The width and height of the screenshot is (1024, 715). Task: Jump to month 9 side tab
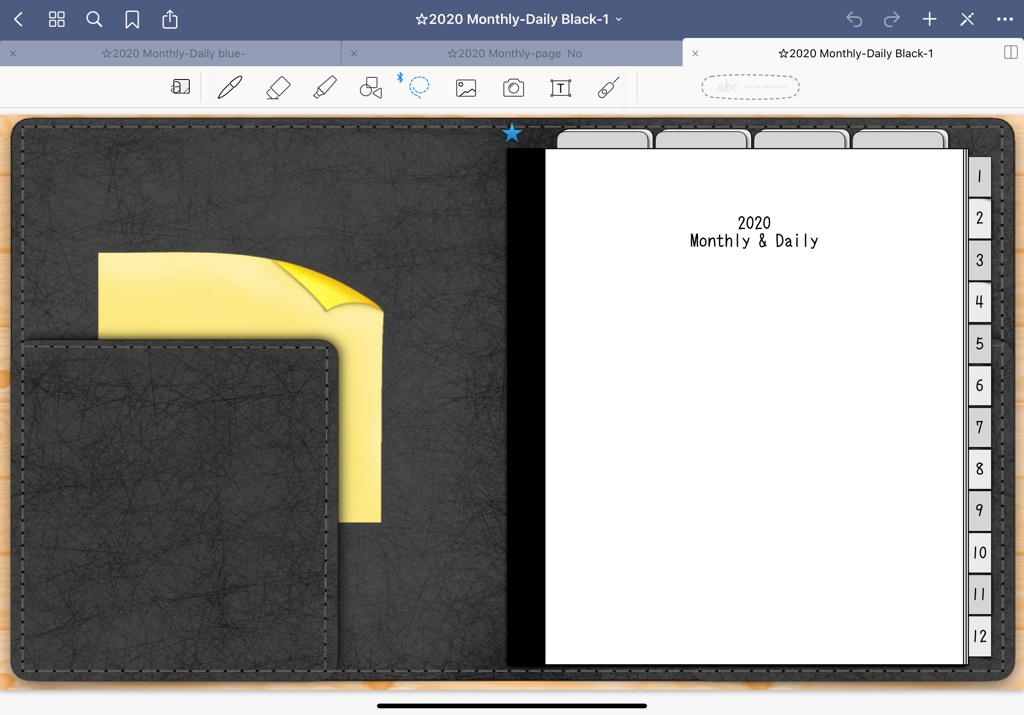click(x=980, y=511)
